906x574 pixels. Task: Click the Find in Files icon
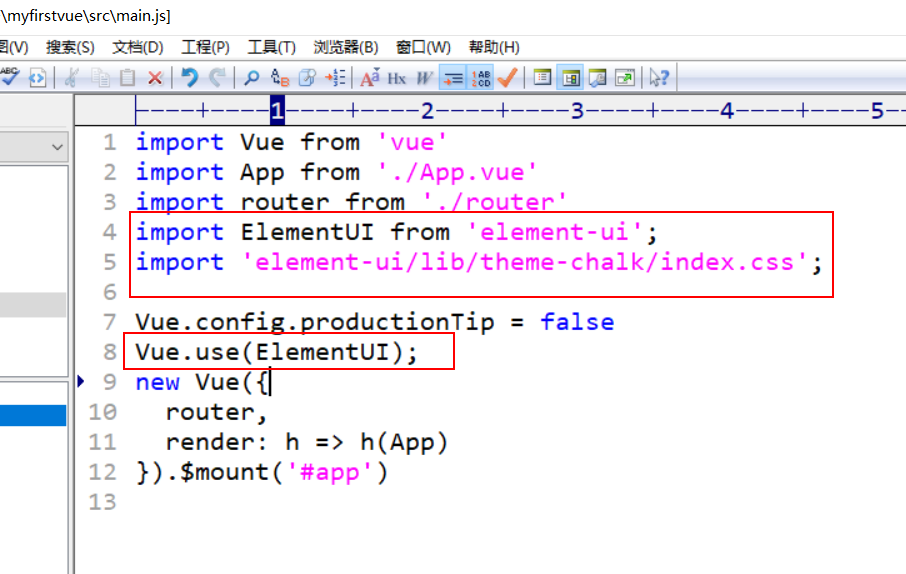point(307,77)
